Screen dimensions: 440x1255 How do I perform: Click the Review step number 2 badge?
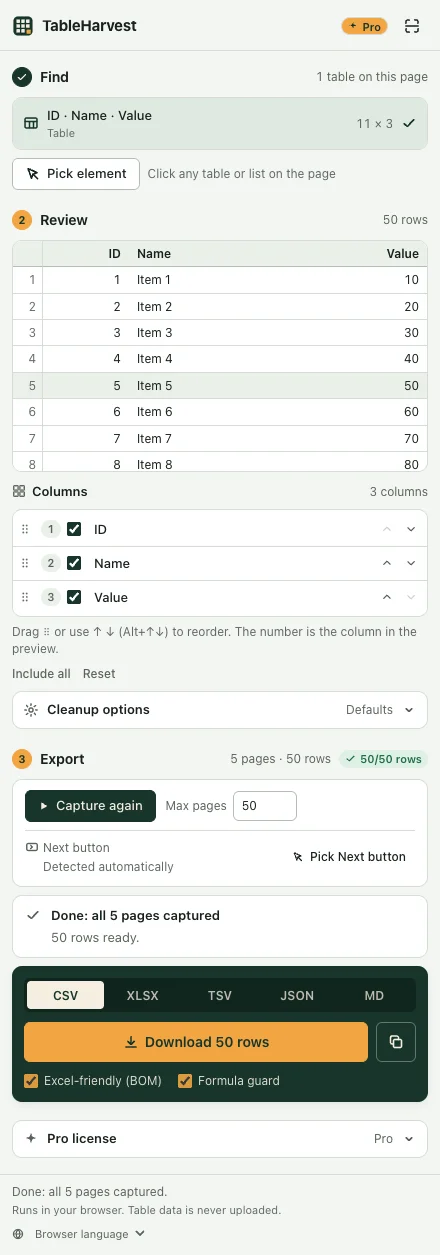[x=22, y=220]
